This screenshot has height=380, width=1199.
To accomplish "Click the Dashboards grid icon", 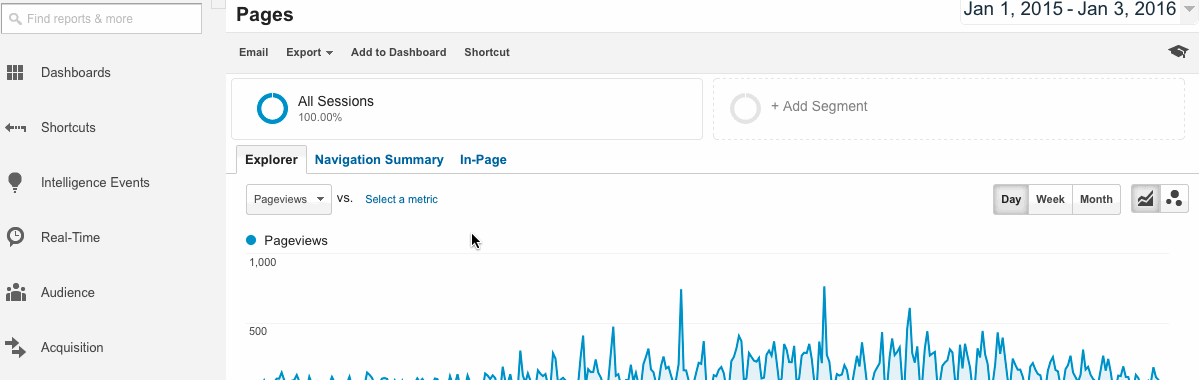I will click(x=15, y=73).
